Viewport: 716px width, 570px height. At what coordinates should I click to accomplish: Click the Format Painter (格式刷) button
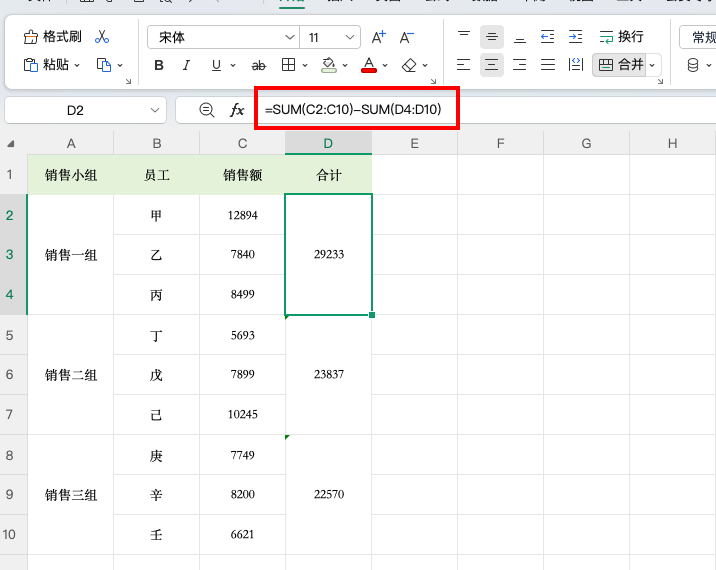[52, 37]
